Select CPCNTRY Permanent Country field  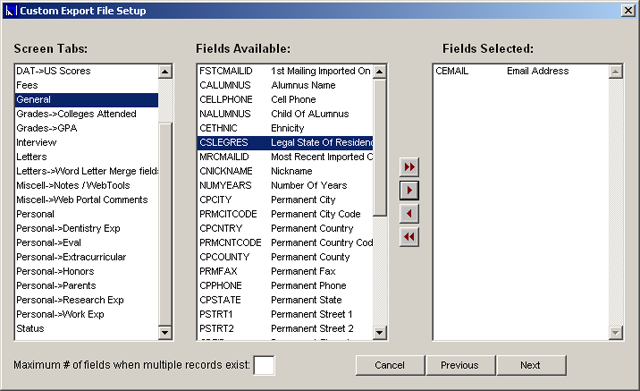pyautogui.click(x=285, y=229)
